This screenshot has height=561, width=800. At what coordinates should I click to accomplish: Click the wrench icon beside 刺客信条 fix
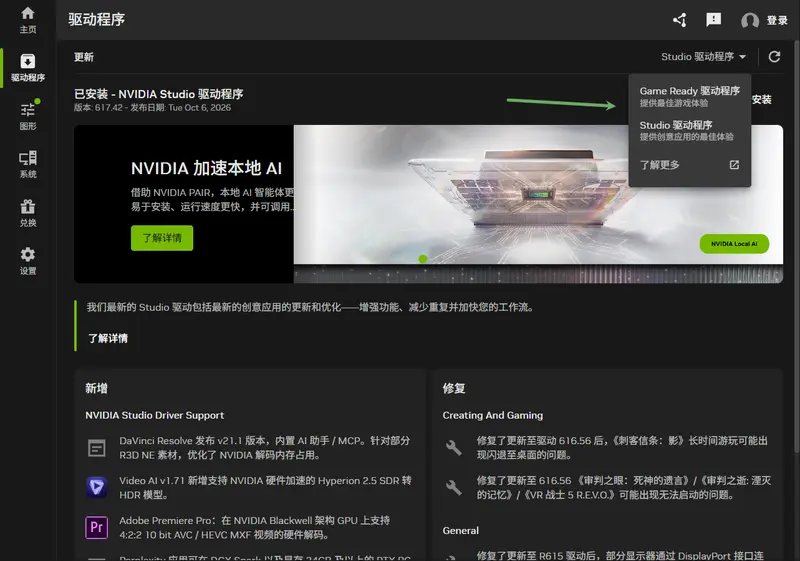[x=454, y=448]
